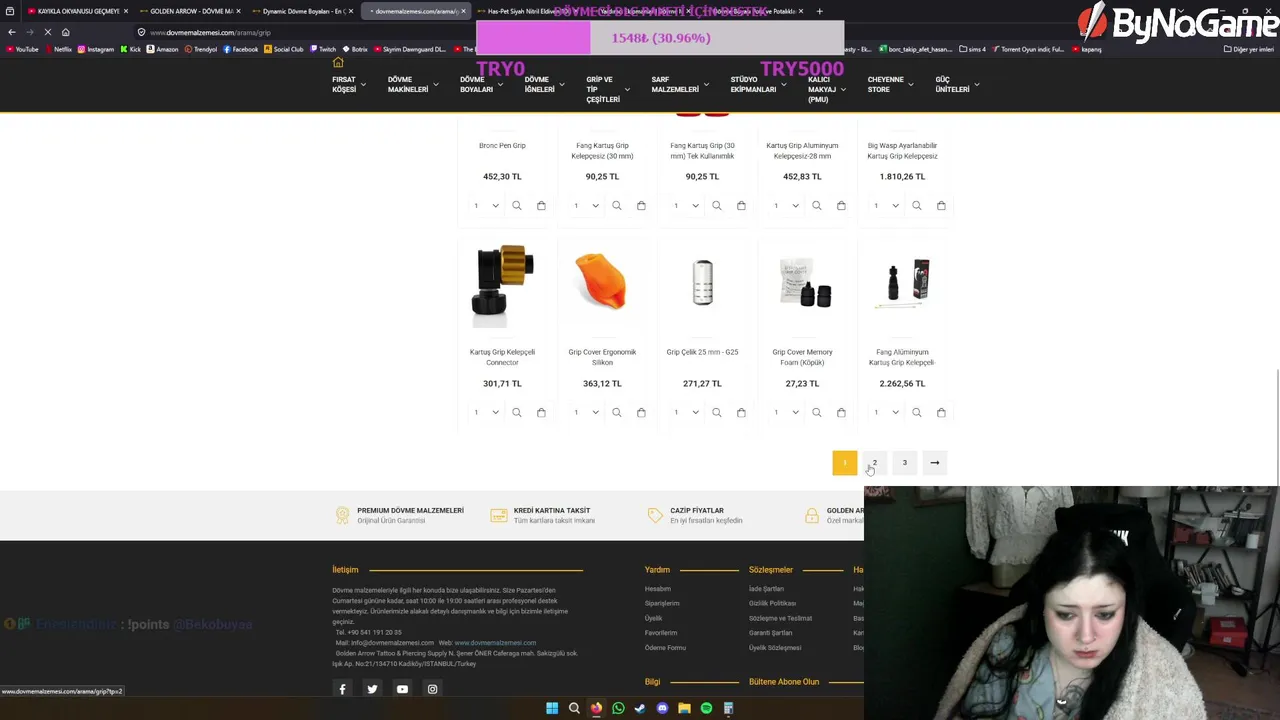The image size is (1280, 720).
Task: Open Spotify from the taskbar
Action: coord(706,708)
